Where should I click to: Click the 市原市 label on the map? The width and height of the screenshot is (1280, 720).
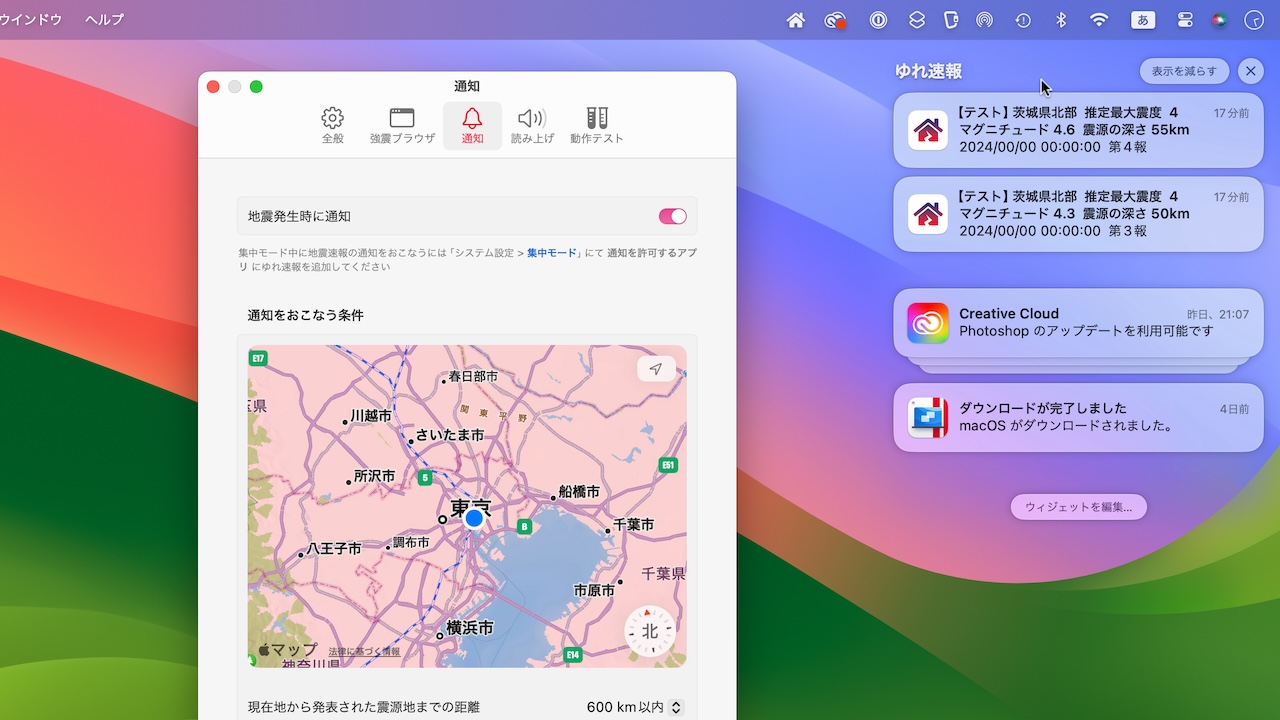coord(594,591)
